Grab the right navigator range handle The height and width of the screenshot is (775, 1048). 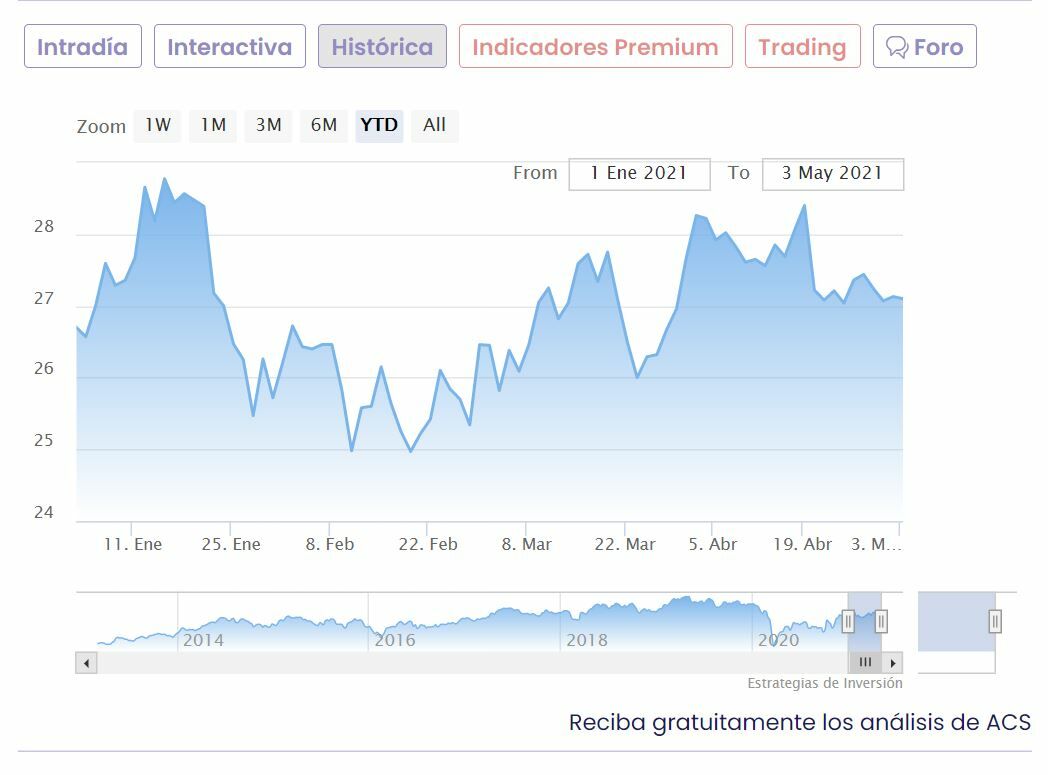point(881,622)
